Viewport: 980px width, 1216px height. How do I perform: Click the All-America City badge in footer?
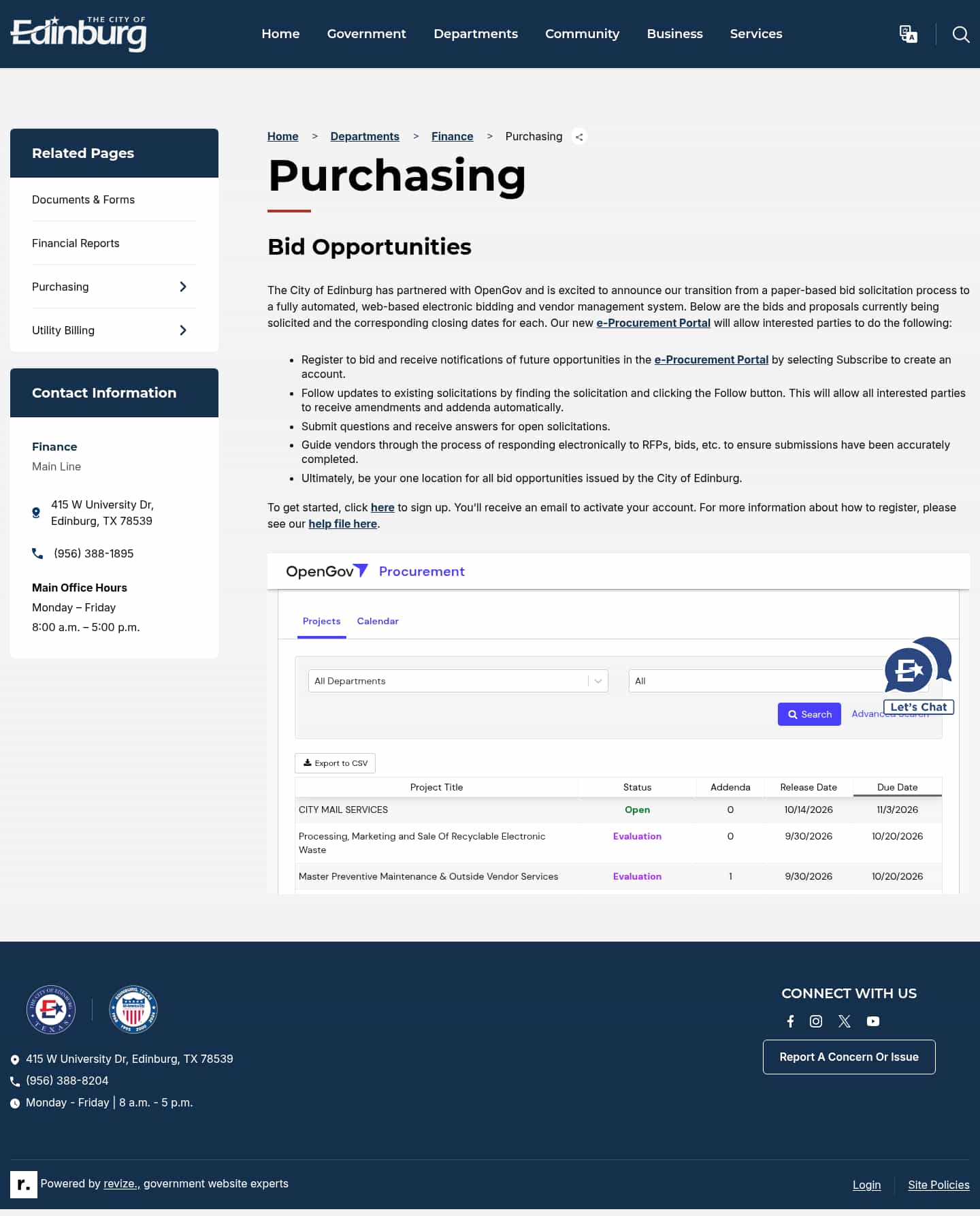[133, 1009]
